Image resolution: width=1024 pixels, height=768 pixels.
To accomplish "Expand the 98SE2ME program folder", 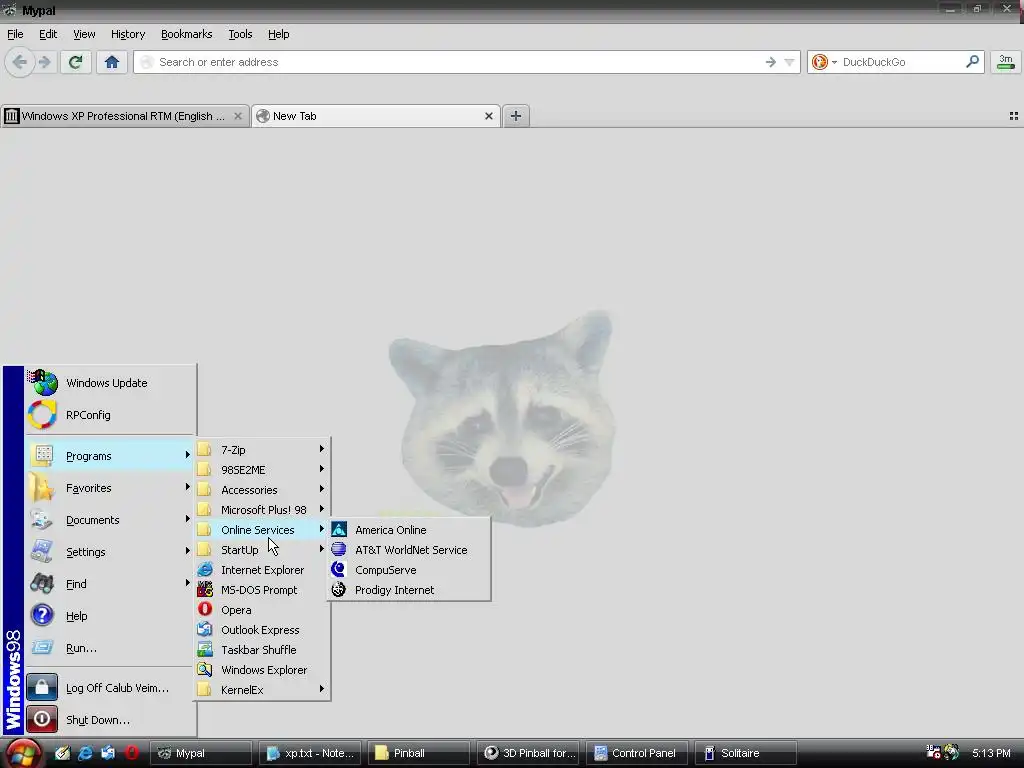I will (262, 470).
